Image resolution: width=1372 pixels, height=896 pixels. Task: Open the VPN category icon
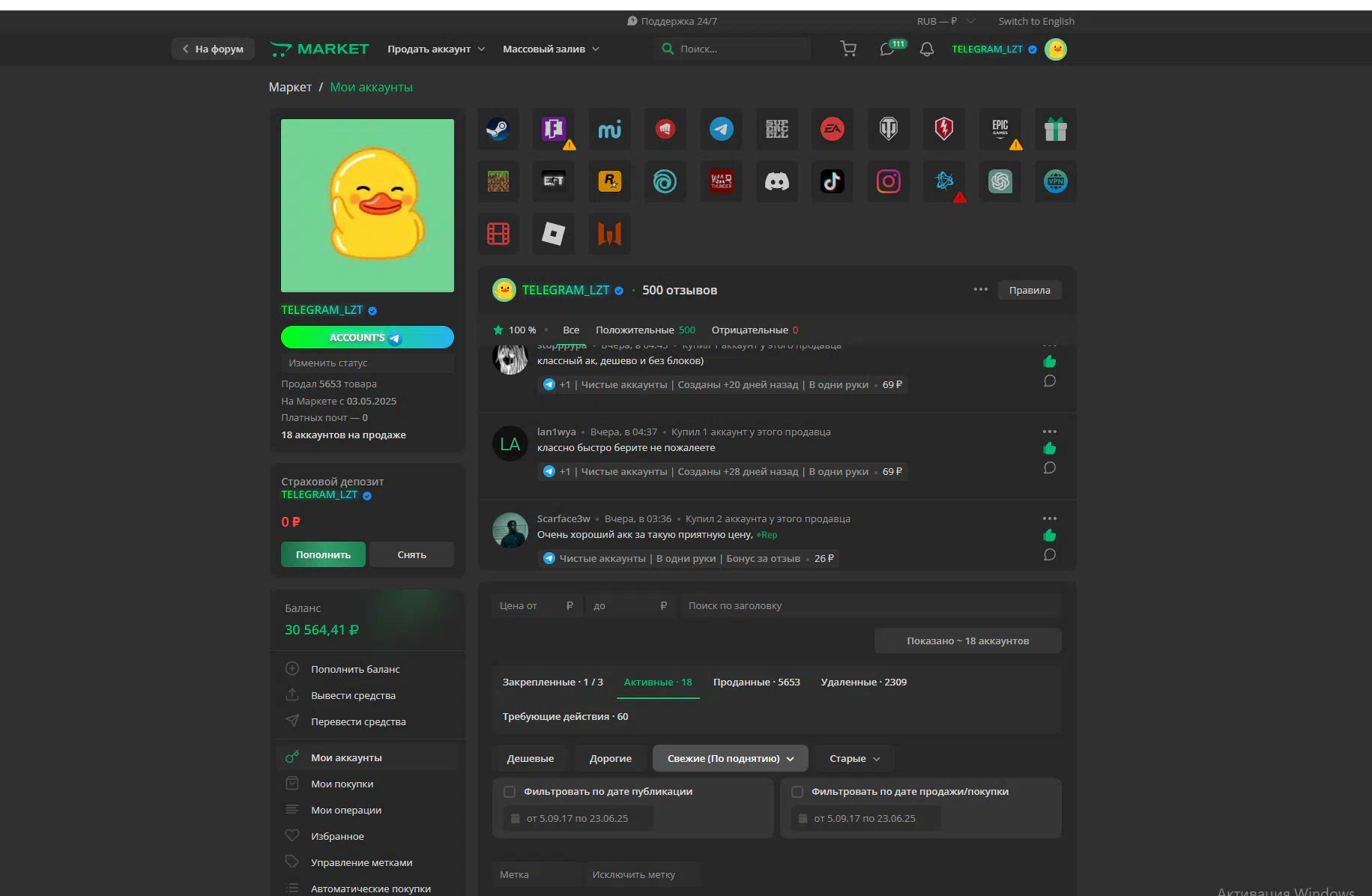point(1056,181)
